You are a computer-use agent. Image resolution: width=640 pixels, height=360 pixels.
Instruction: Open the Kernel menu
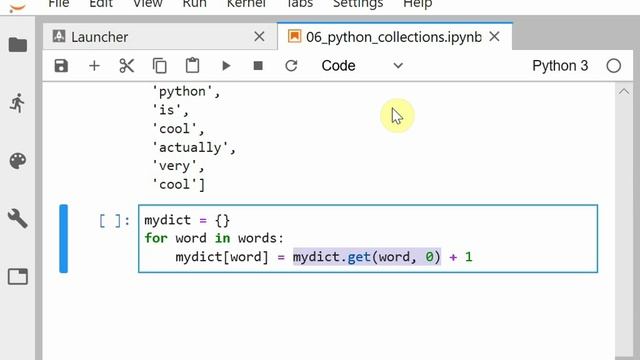[x=246, y=4]
